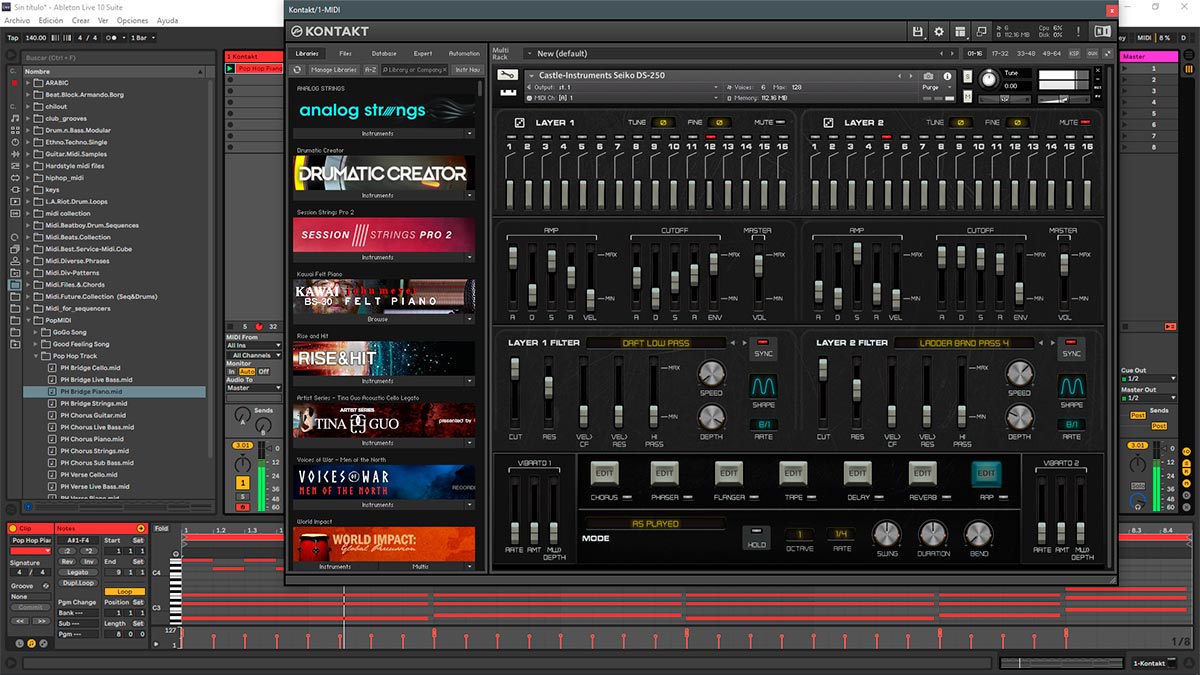1200x675 pixels.
Task: Click the Kontakt save disk icon
Action: pyautogui.click(x=918, y=31)
